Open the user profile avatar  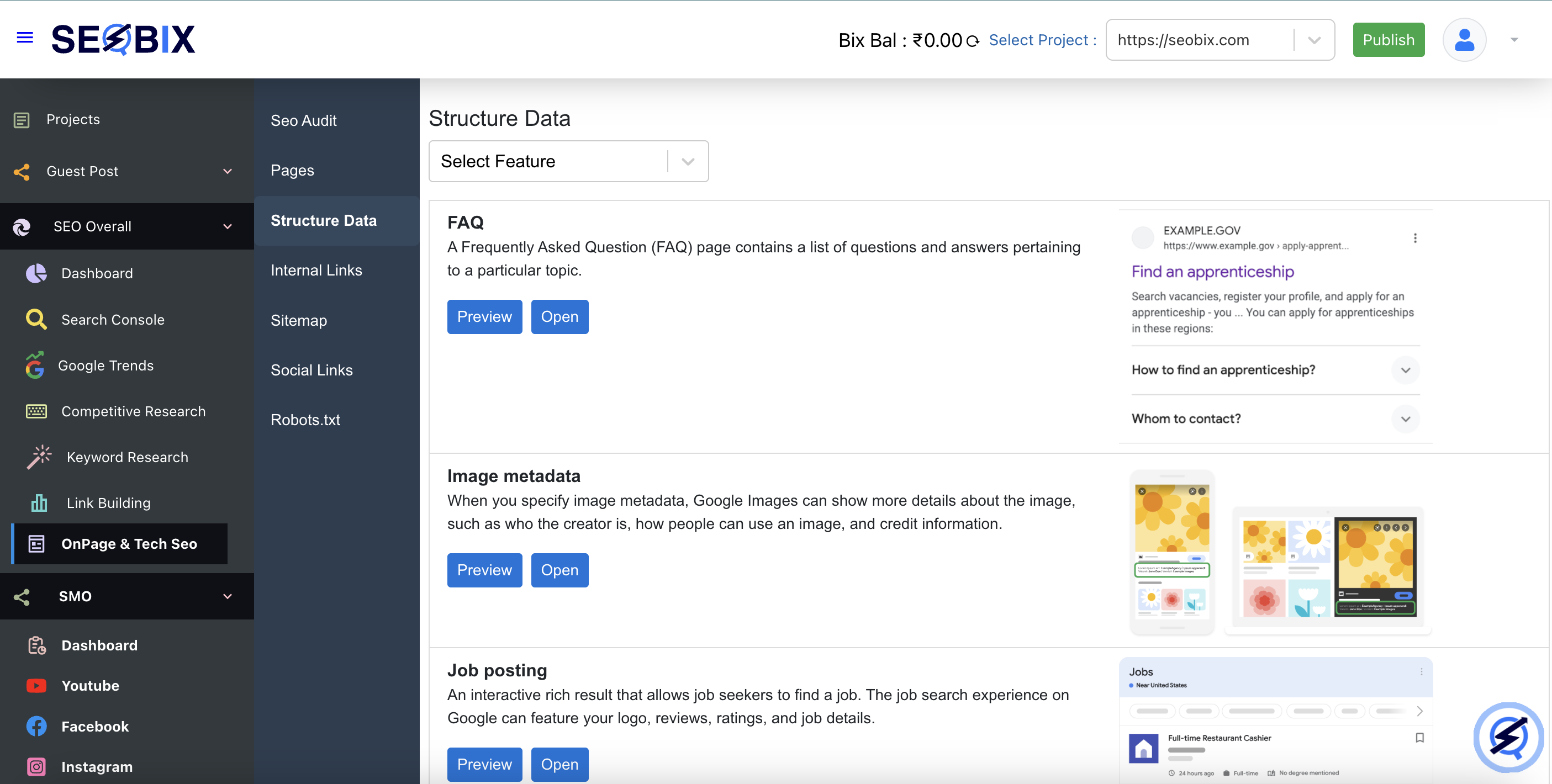coord(1464,40)
